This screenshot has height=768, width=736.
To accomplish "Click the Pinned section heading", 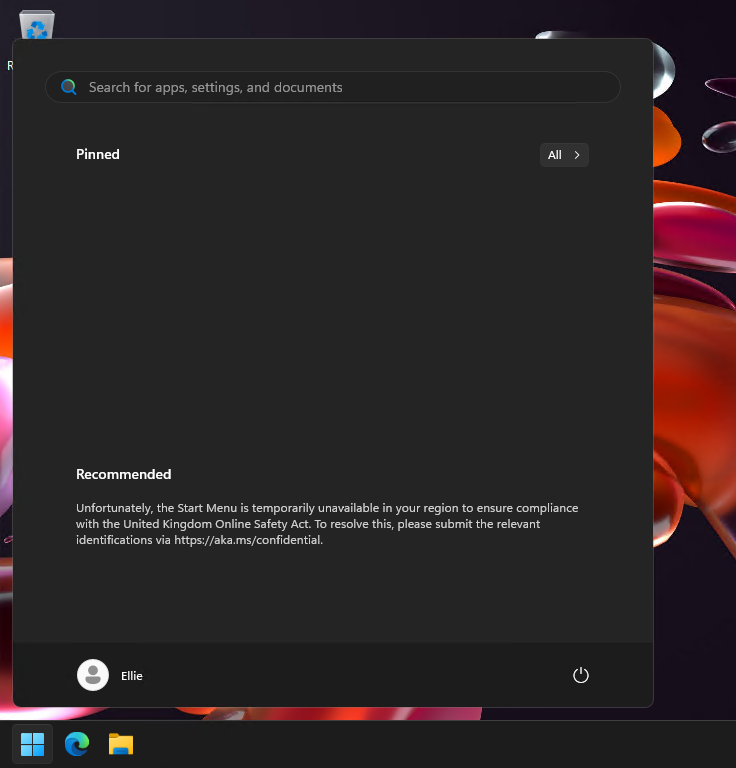I will [98, 154].
